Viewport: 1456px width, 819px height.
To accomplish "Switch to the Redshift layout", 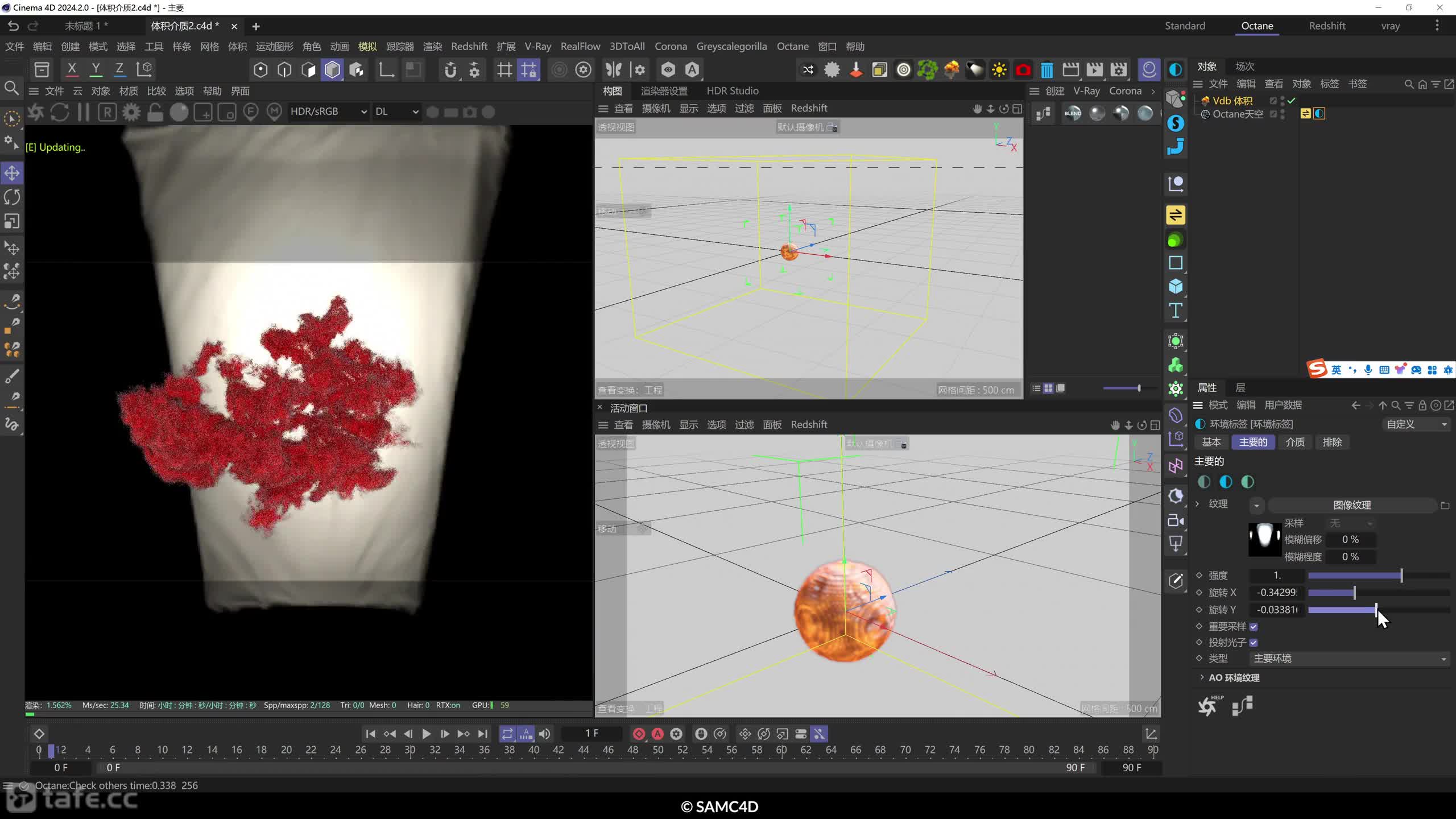I will 1327,26.
